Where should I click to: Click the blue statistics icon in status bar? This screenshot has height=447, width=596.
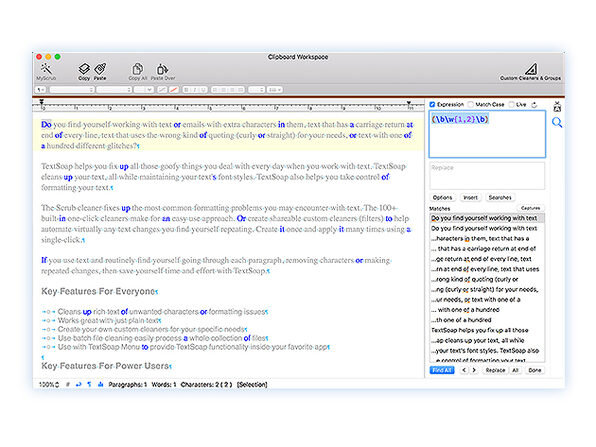[x=100, y=385]
